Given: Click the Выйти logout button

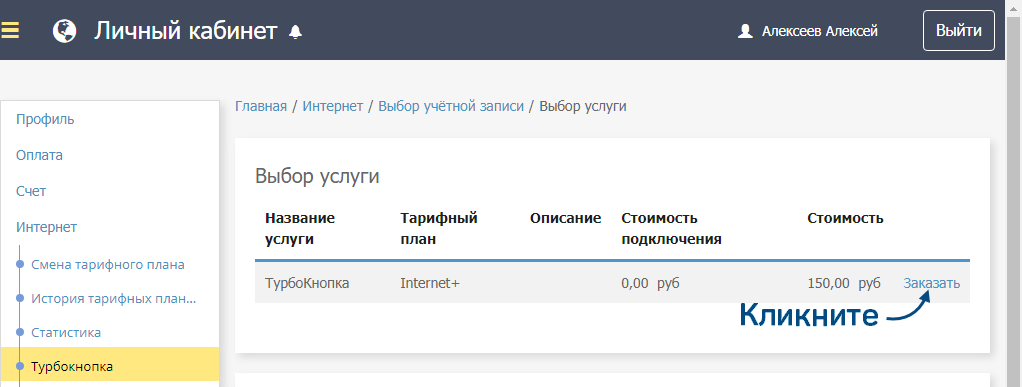Looking at the screenshot, I should pyautogui.click(x=958, y=30).
